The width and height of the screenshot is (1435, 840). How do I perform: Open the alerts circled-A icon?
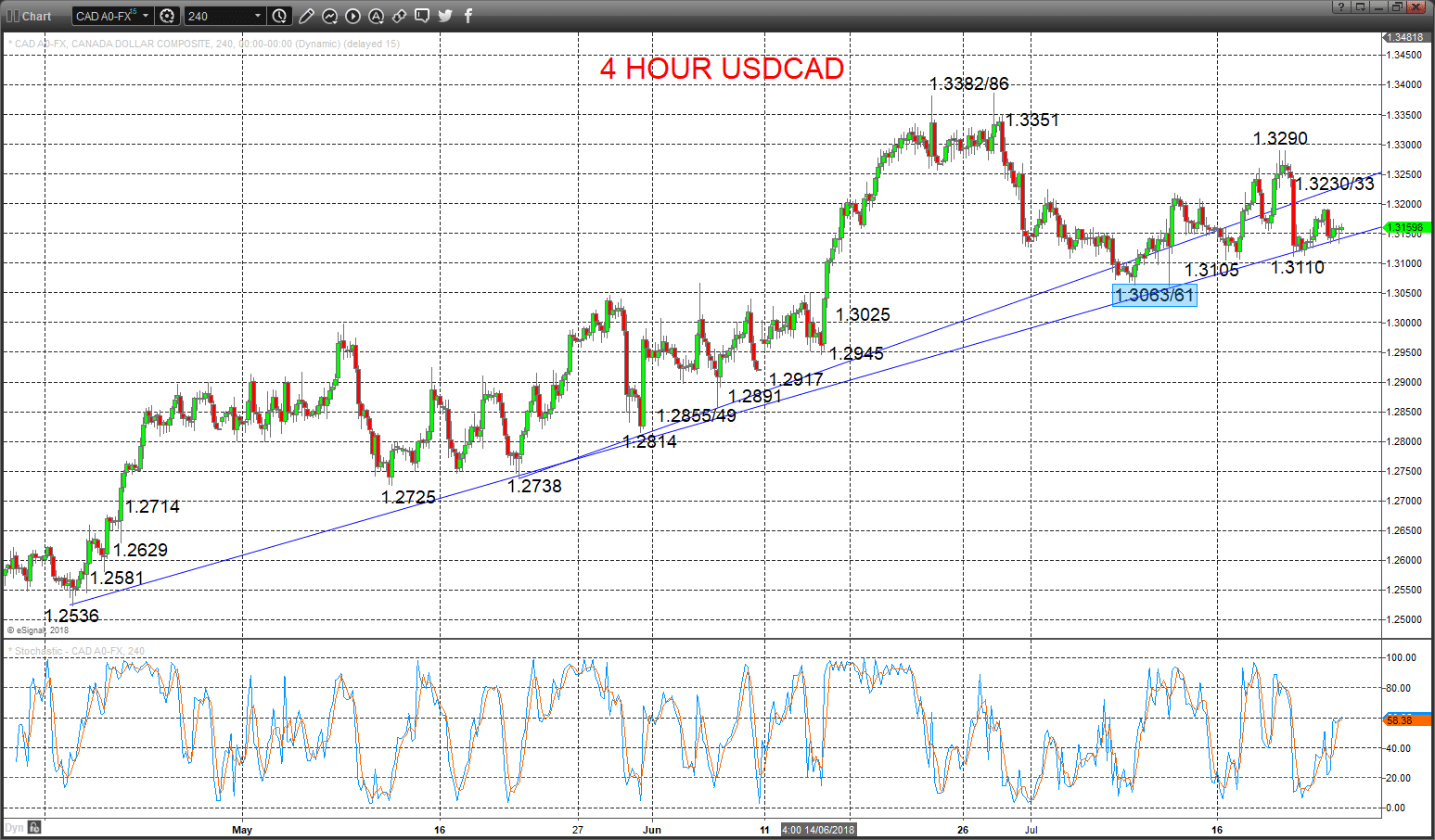(x=376, y=16)
